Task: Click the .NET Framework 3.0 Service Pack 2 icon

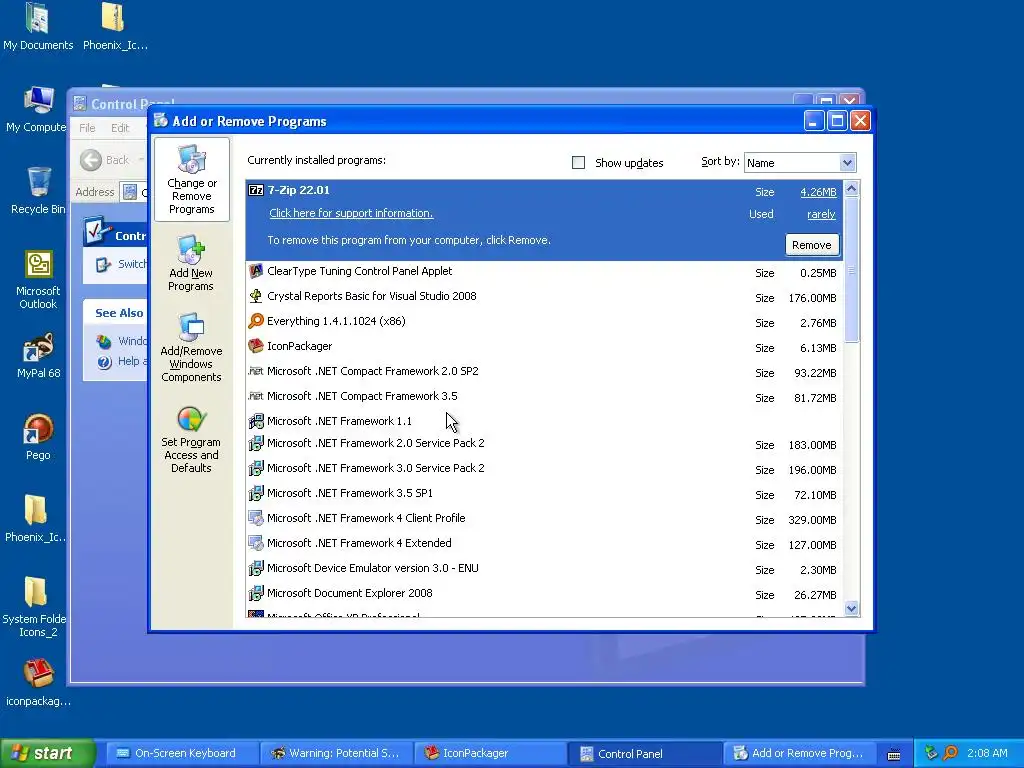Action: coord(256,468)
